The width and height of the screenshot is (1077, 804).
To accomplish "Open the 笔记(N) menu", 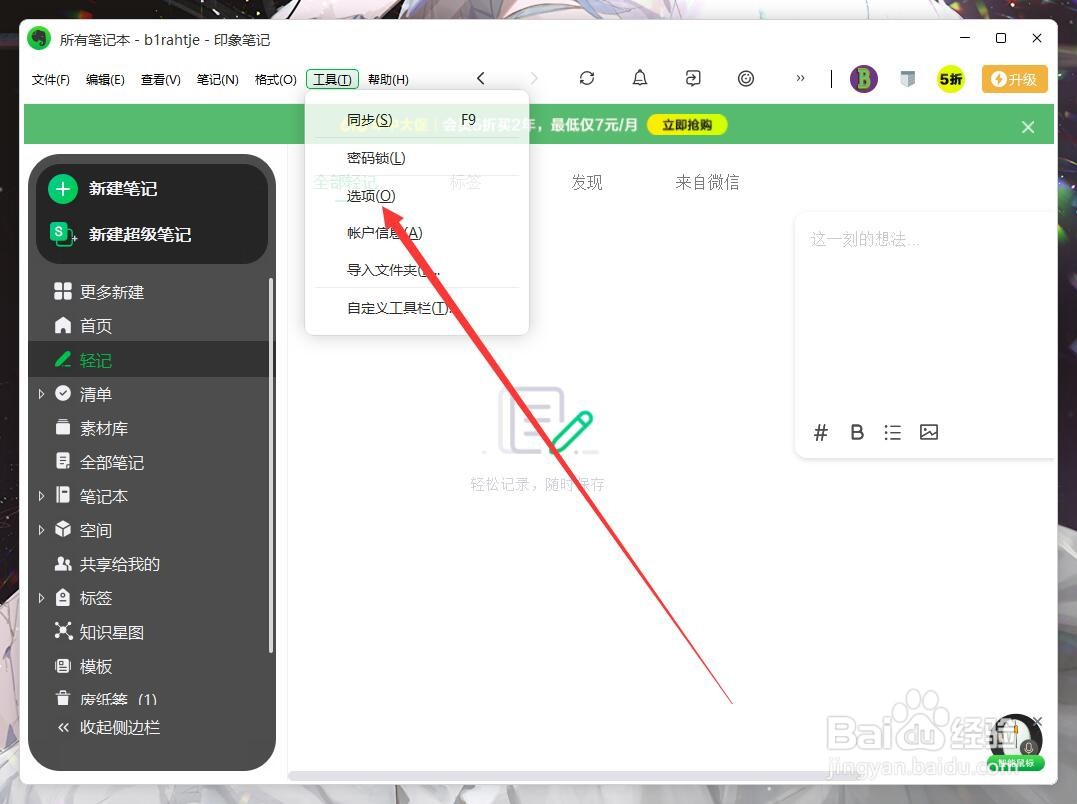I will pyautogui.click(x=218, y=80).
